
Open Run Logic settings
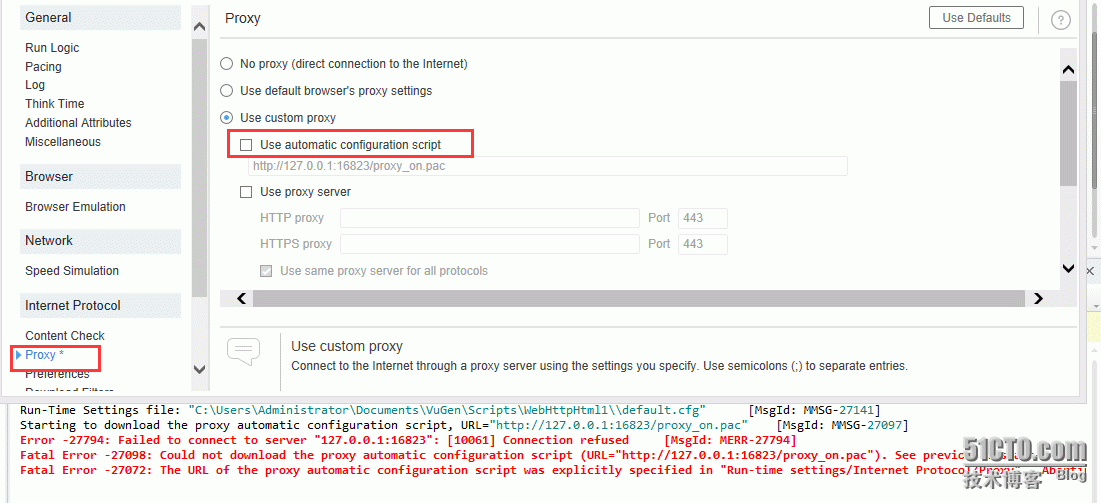tap(52, 48)
